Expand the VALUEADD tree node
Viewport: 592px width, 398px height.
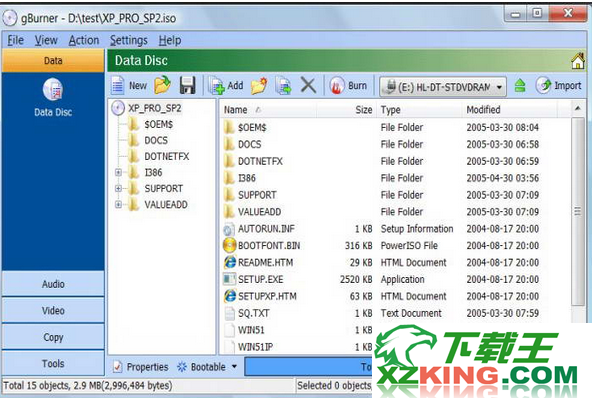coord(118,205)
